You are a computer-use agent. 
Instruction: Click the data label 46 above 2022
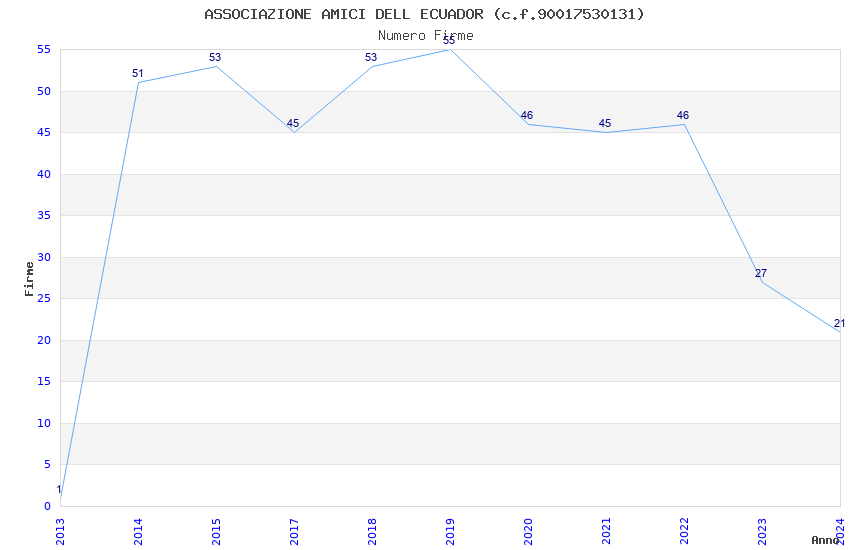pyautogui.click(x=683, y=115)
